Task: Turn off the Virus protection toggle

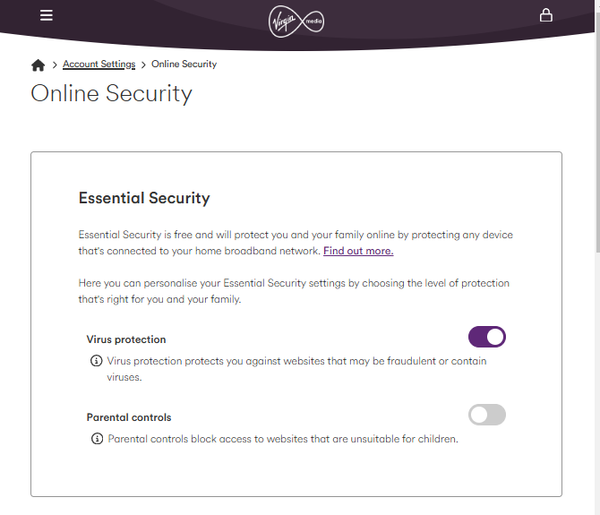Action: tap(487, 337)
